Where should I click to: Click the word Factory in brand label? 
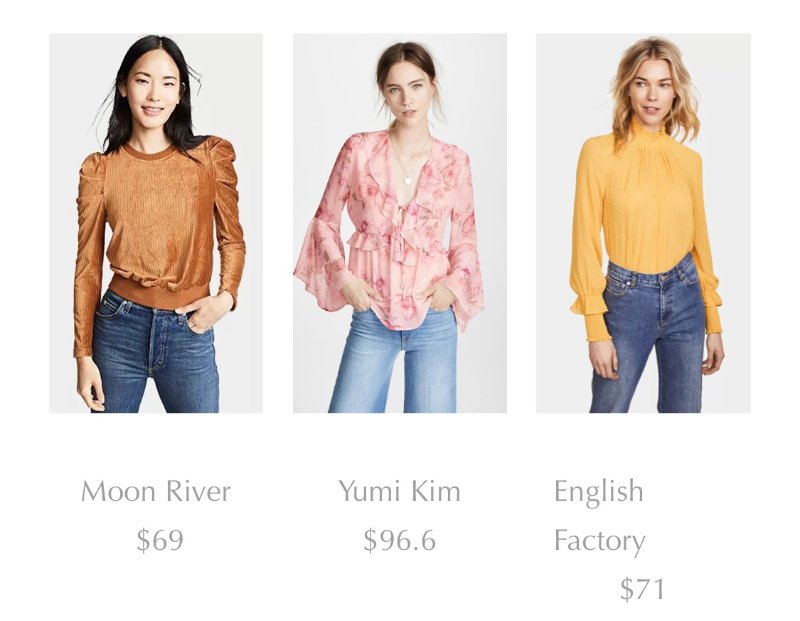point(599,541)
